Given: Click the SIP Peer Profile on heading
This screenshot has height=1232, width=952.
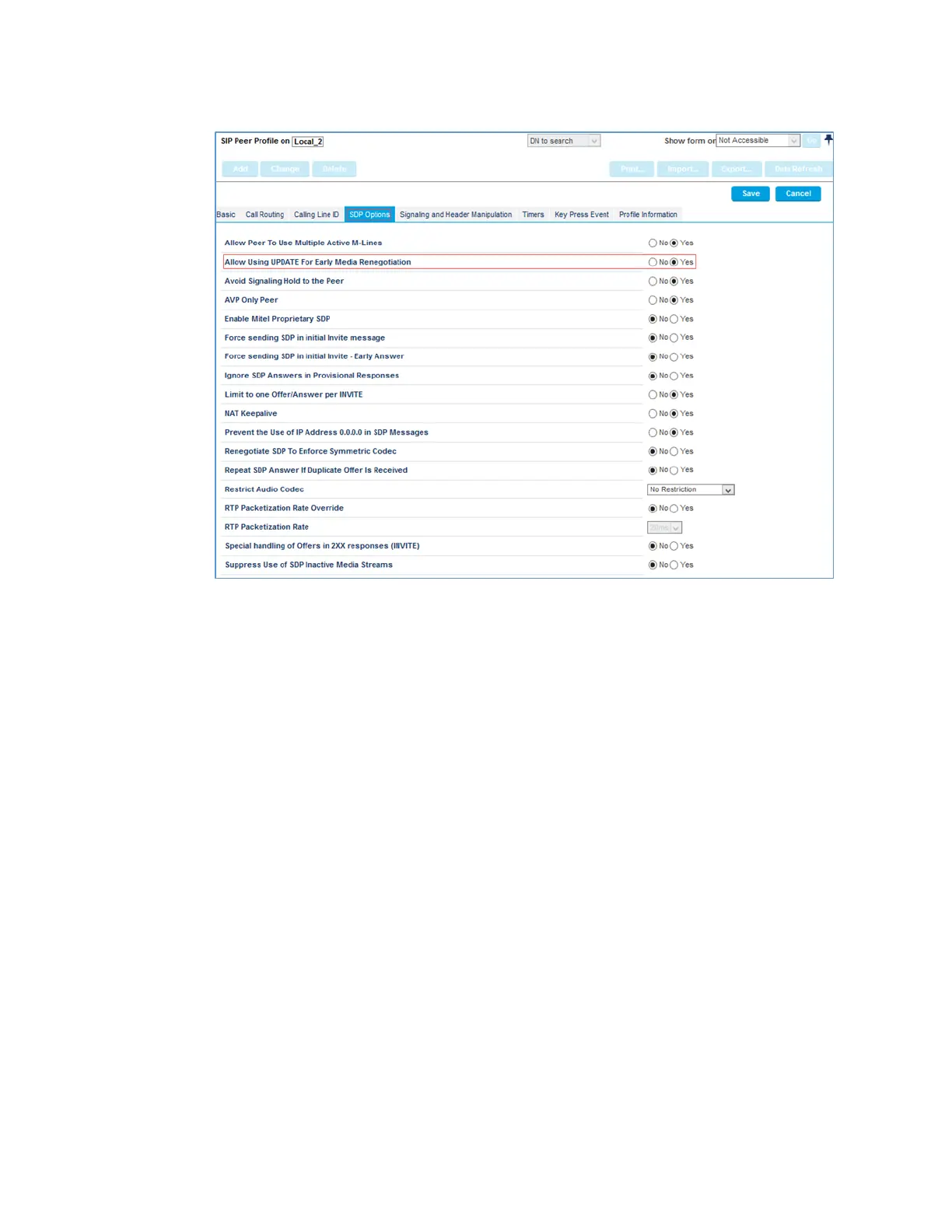Looking at the screenshot, I should (255, 141).
